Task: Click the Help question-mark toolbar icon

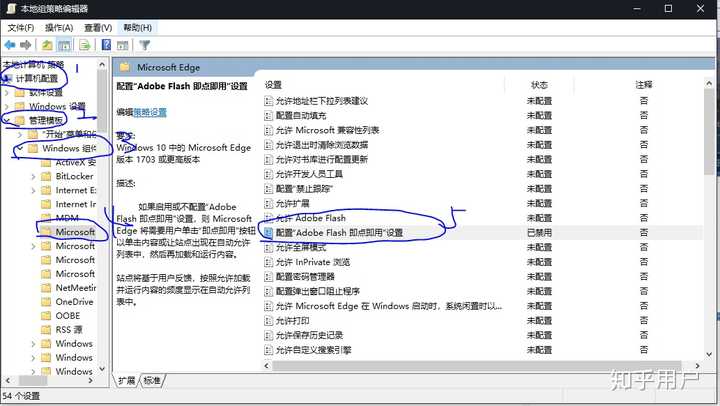Action: [106, 45]
